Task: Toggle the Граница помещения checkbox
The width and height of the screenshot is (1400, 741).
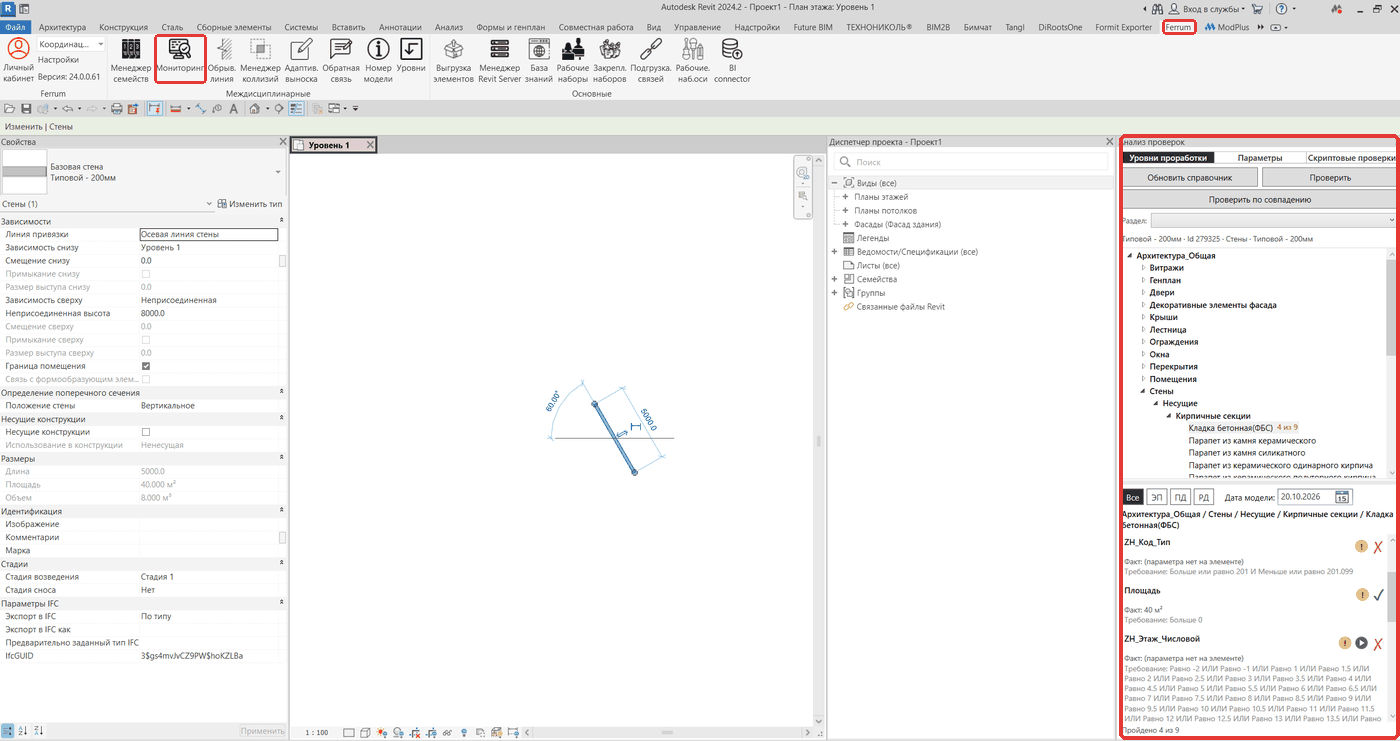Action: click(x=146, y=366)
